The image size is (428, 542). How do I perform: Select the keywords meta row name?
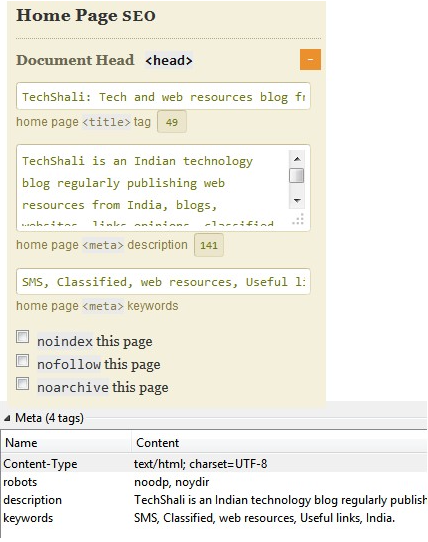[x=28, y=518]
